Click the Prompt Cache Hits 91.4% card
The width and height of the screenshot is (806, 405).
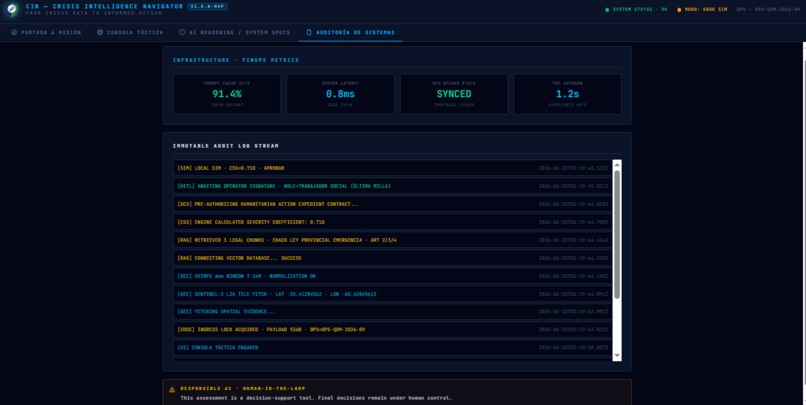(227, 94)
